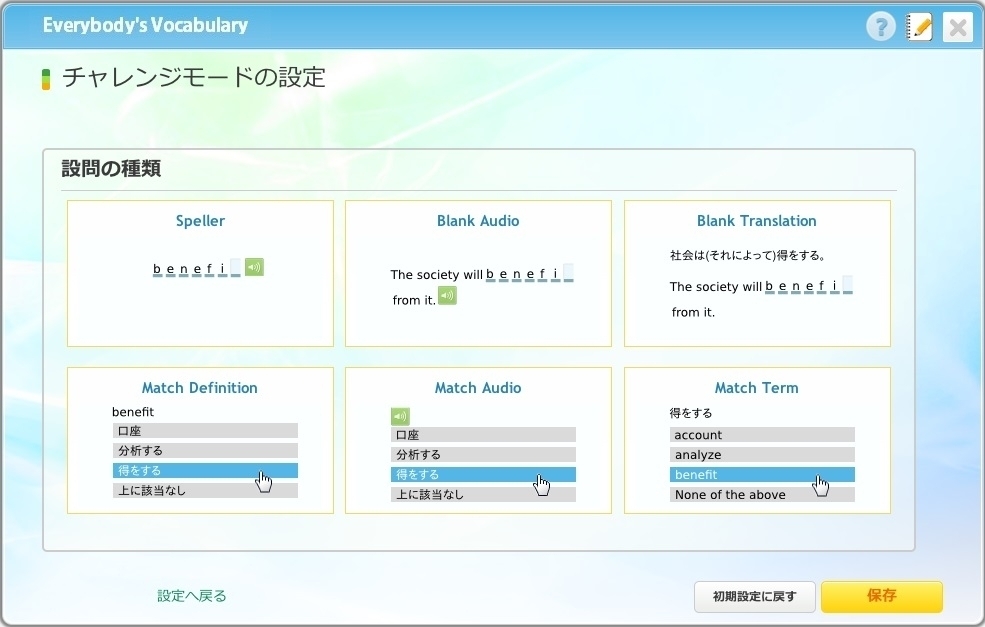Select highlighted '得をする' in Match Audio
This screenshot has height=627, width=985.
(483, 474)
